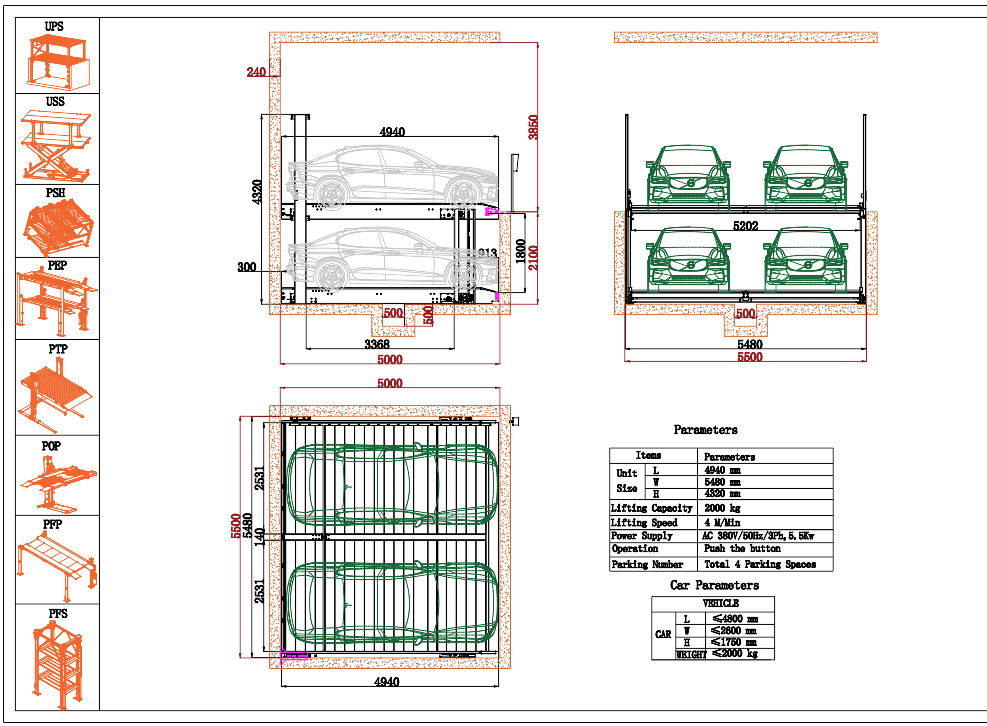987x726 pixels.
Task: Click the lower-right green car in front view
Action: [x=806, y=258]
